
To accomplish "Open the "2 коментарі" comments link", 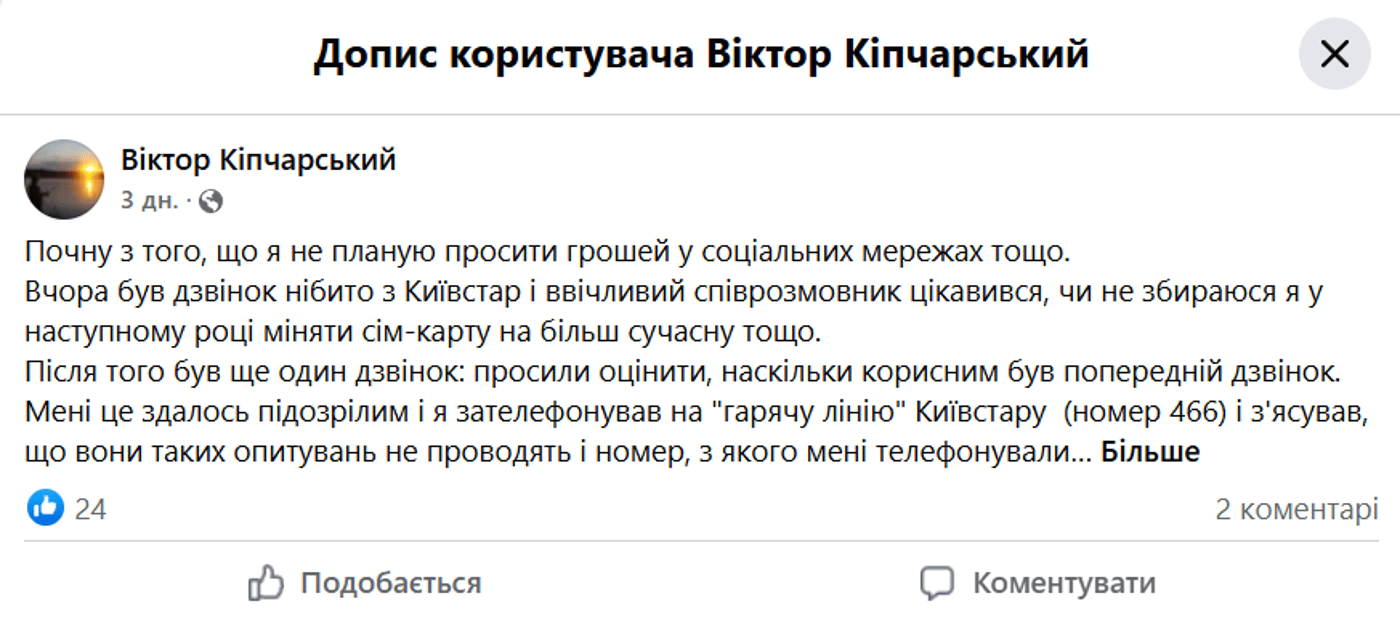I will click(x=1296, y=509).
